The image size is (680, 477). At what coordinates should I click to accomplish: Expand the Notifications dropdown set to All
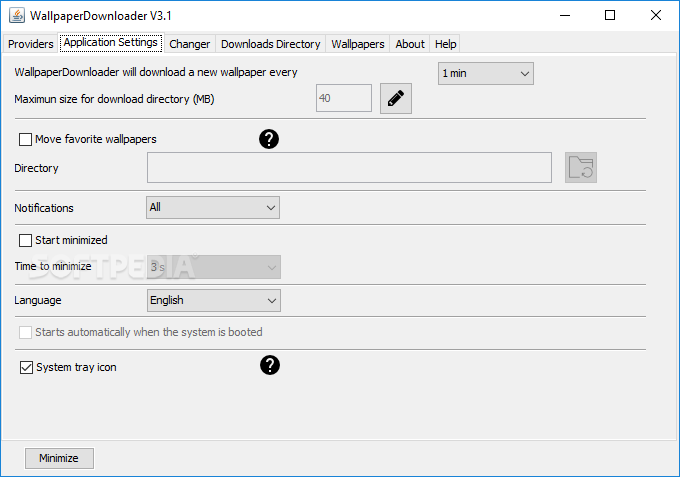213,207
